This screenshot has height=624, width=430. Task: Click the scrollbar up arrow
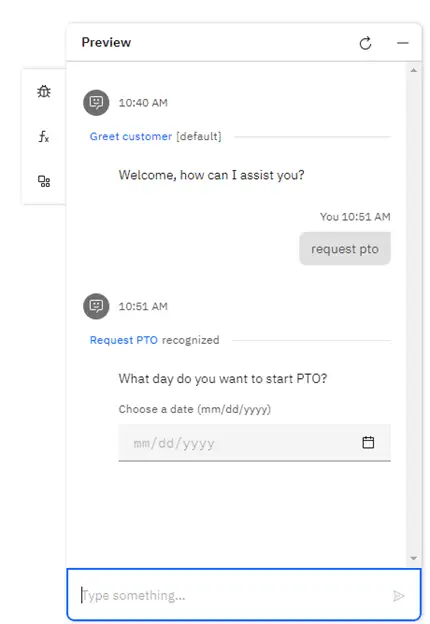(414, 70)
